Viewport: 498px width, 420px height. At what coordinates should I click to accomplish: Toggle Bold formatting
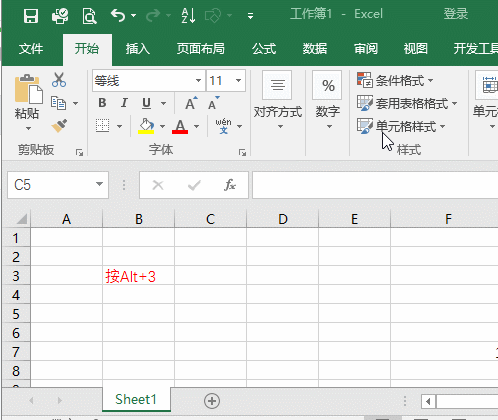point(102,103)
